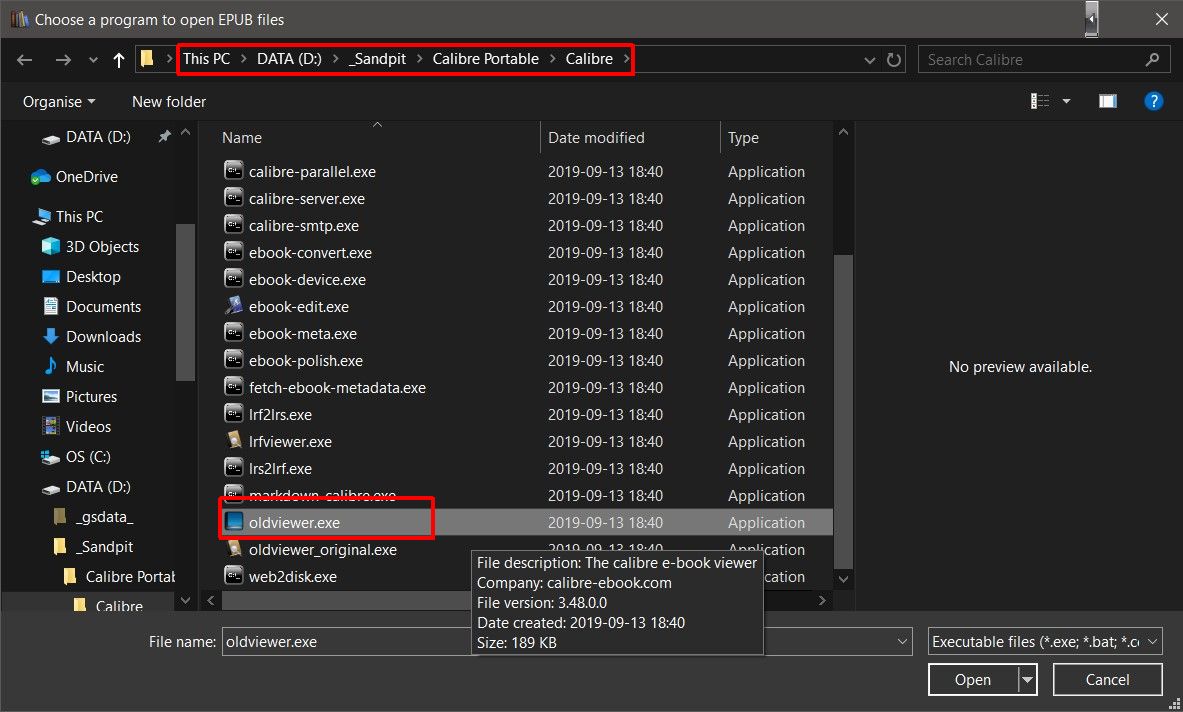Refresh the Calibre folder view
Image resolution: width=1183 pixels, height=712 pixels.
coord(894,60)
